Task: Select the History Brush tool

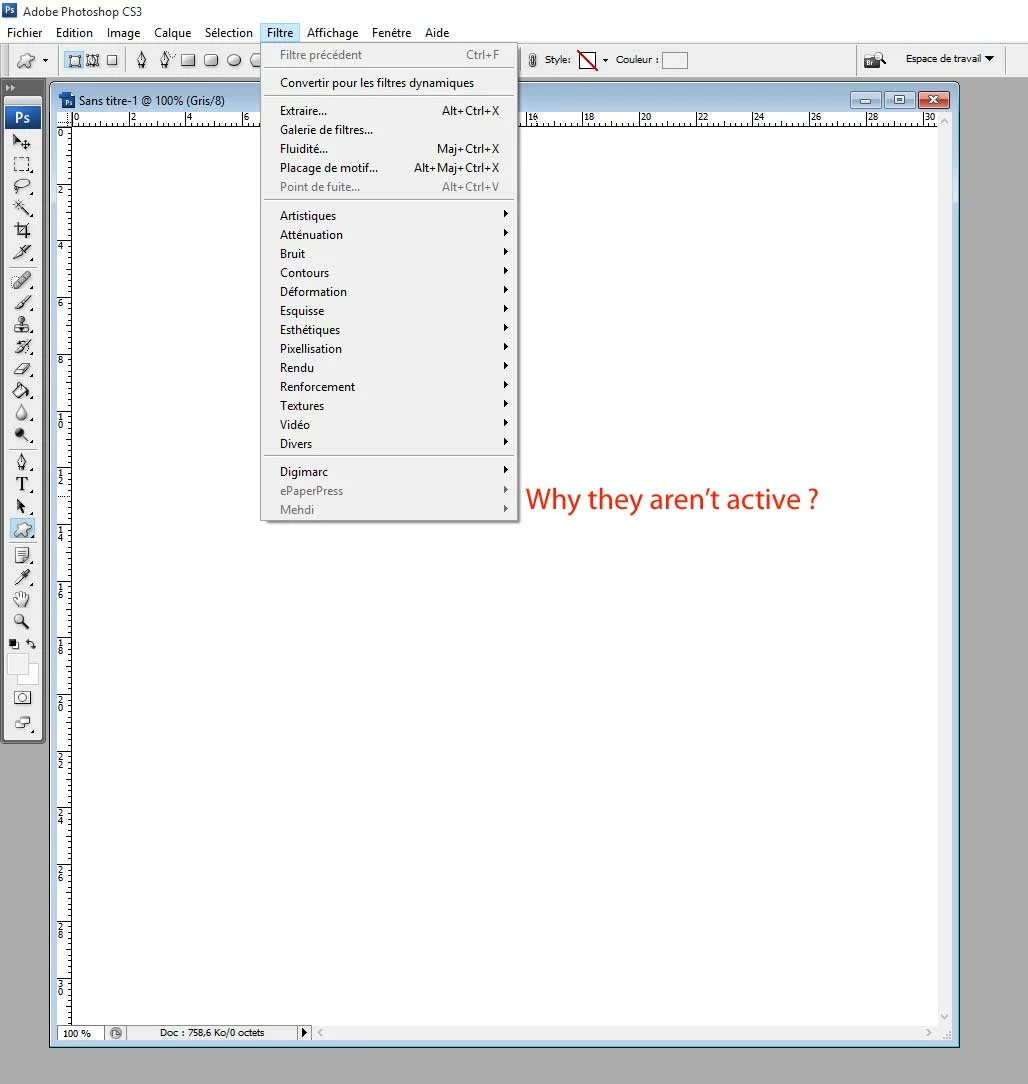Action: [22, 346]
